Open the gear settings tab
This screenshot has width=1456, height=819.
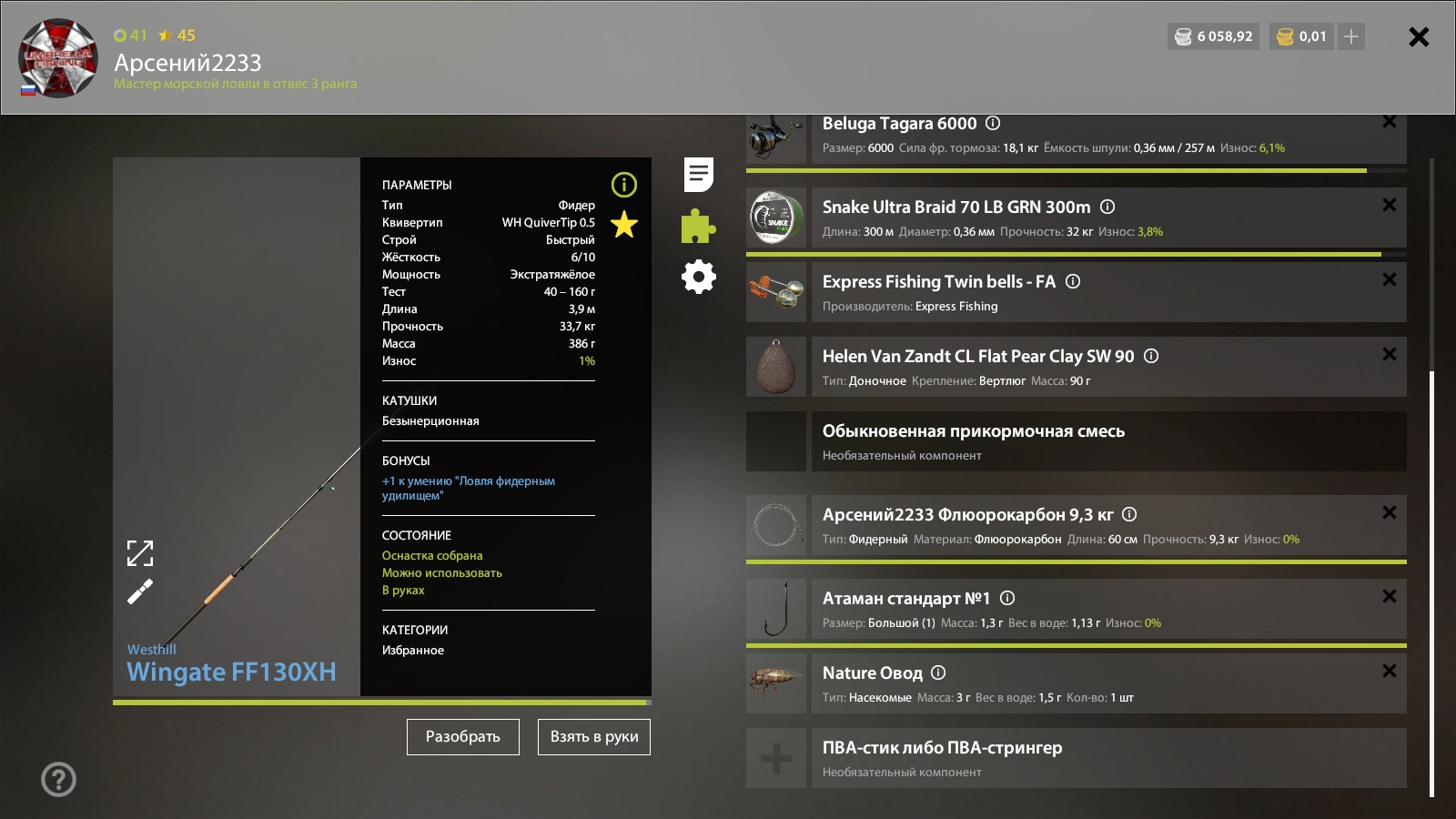click(699, 277)
